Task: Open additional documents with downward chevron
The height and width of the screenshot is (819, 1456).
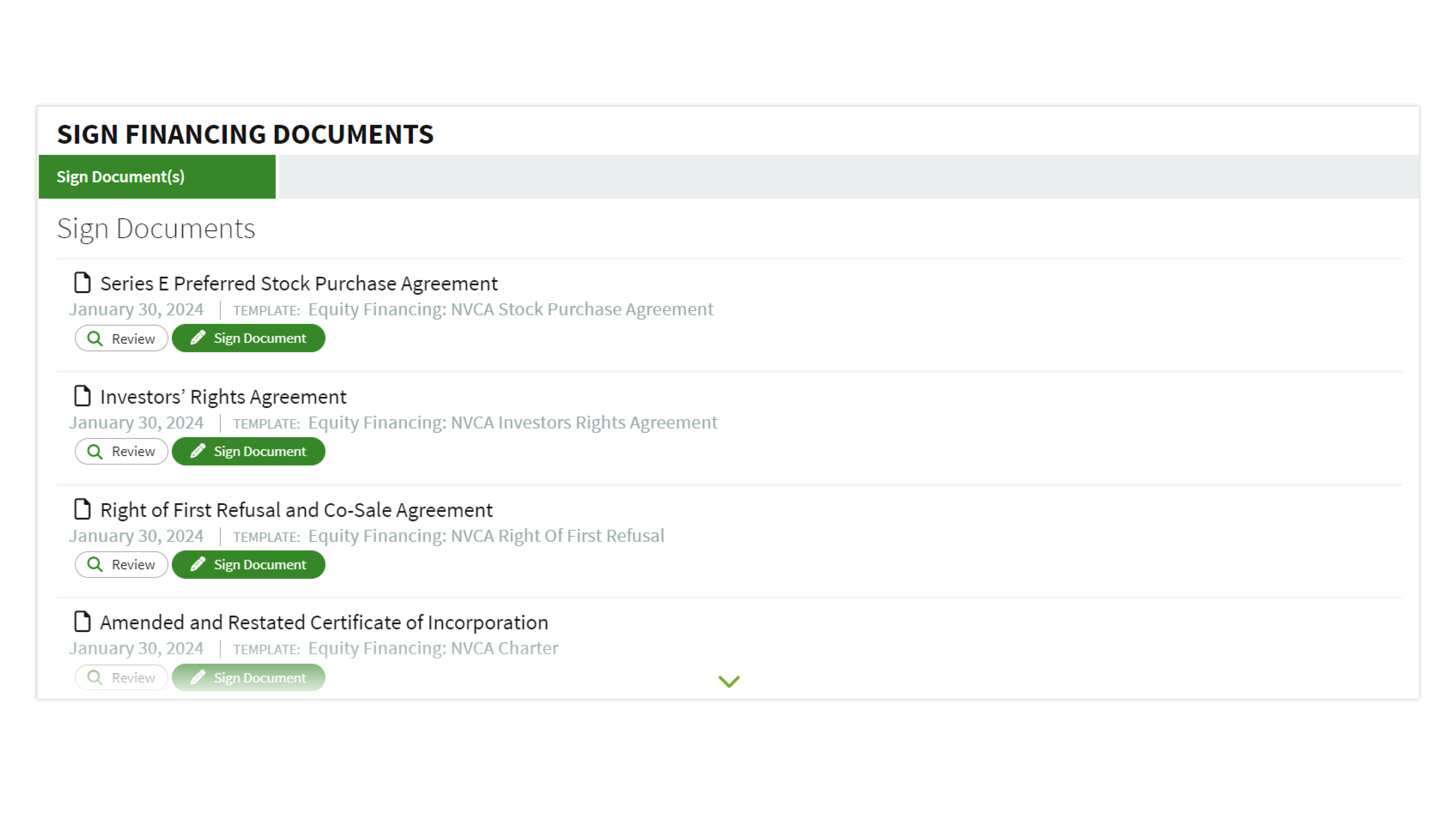Action: [x=729, y=681]
